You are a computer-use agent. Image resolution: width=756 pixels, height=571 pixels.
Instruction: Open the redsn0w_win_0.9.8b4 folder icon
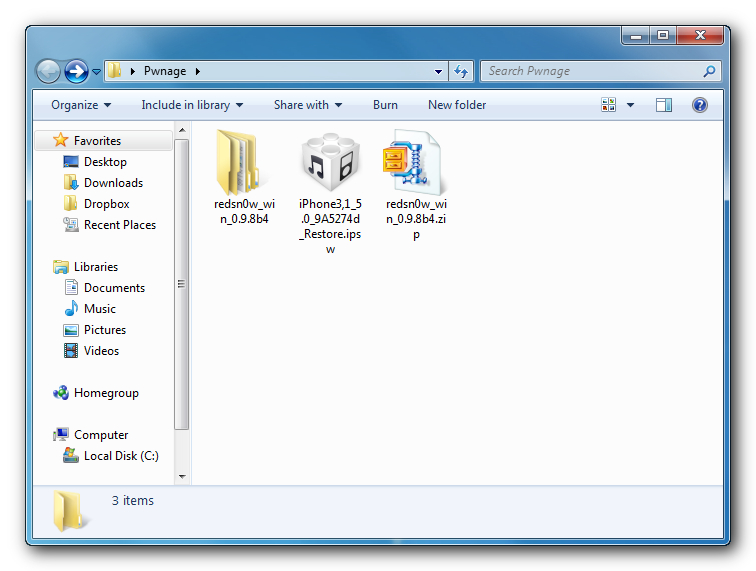240,163
